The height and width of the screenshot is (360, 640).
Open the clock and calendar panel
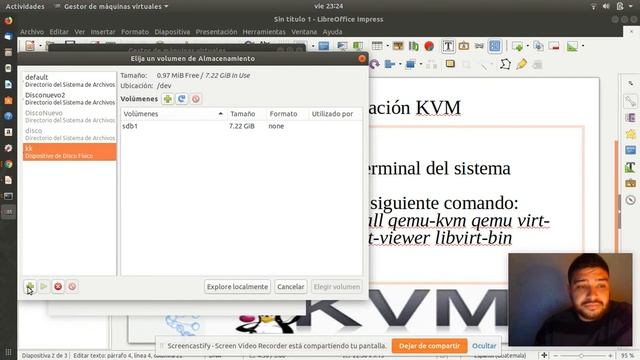tap(329, 6)
